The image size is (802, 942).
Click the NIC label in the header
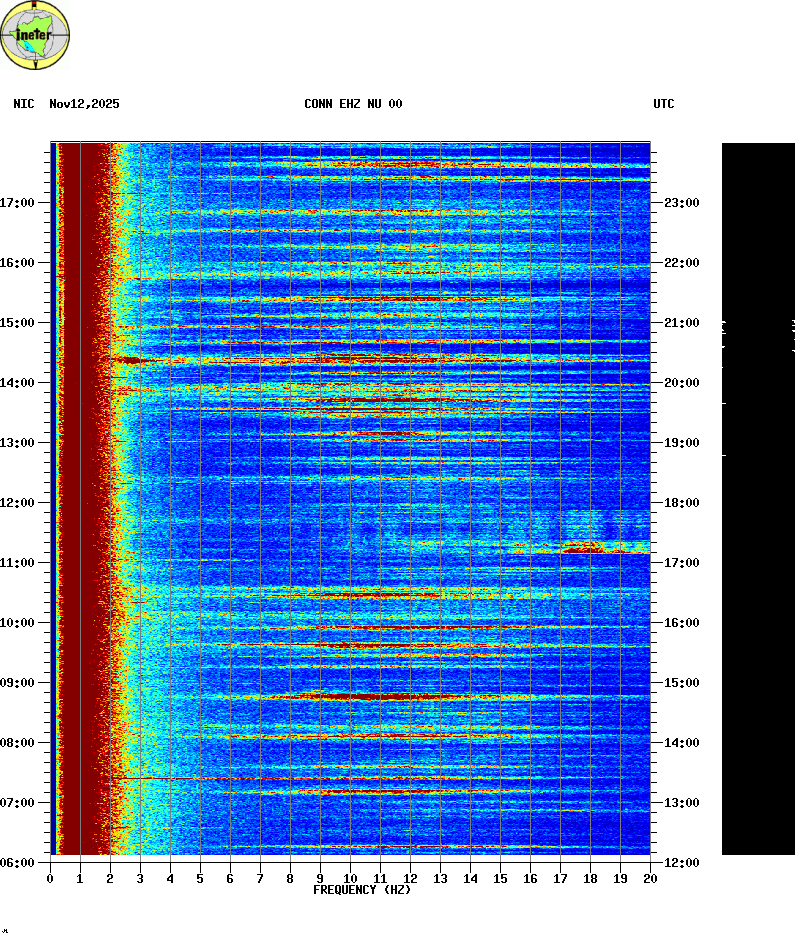click(x=24, y=104)
